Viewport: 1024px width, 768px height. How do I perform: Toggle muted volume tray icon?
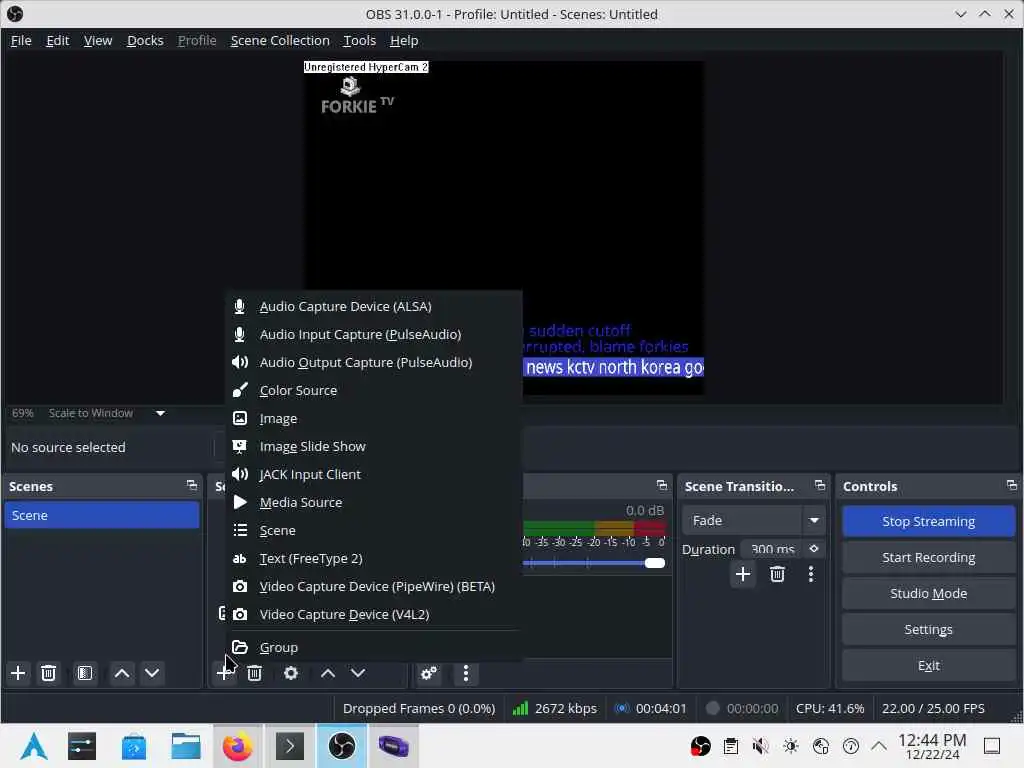(x=760, y=746)
